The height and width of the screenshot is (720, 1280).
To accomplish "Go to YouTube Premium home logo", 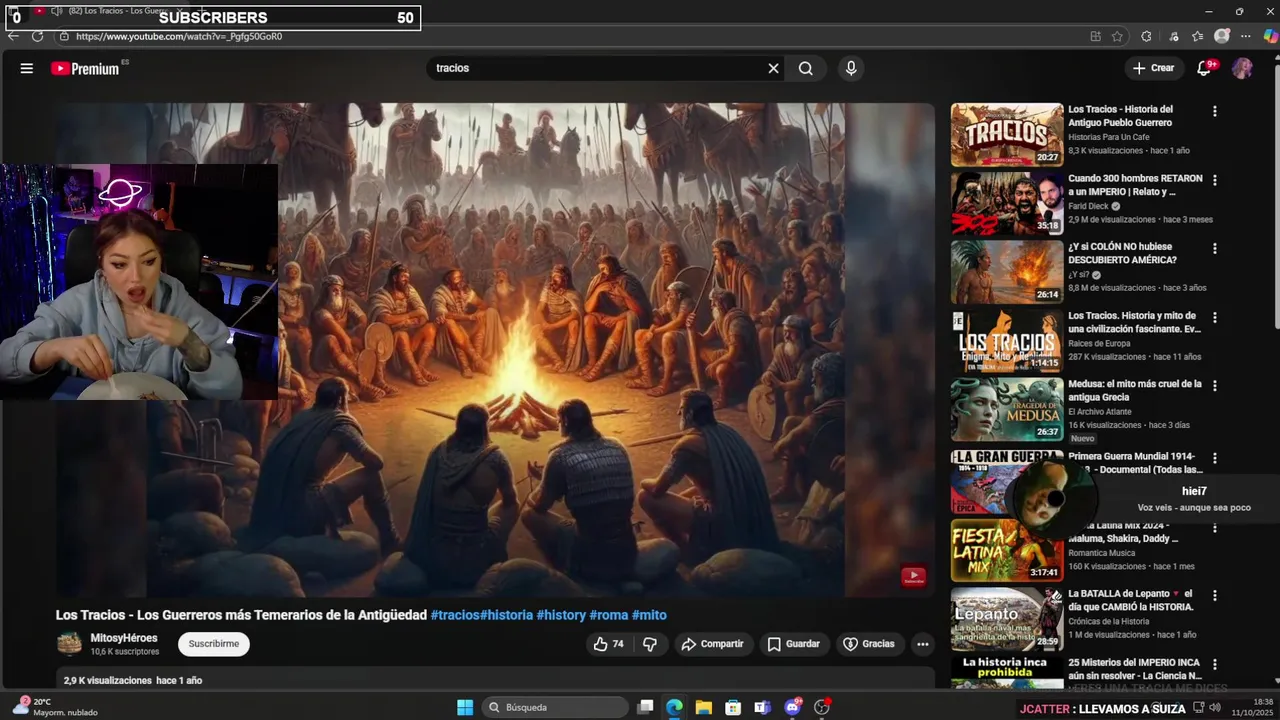I will pos(86,68).
